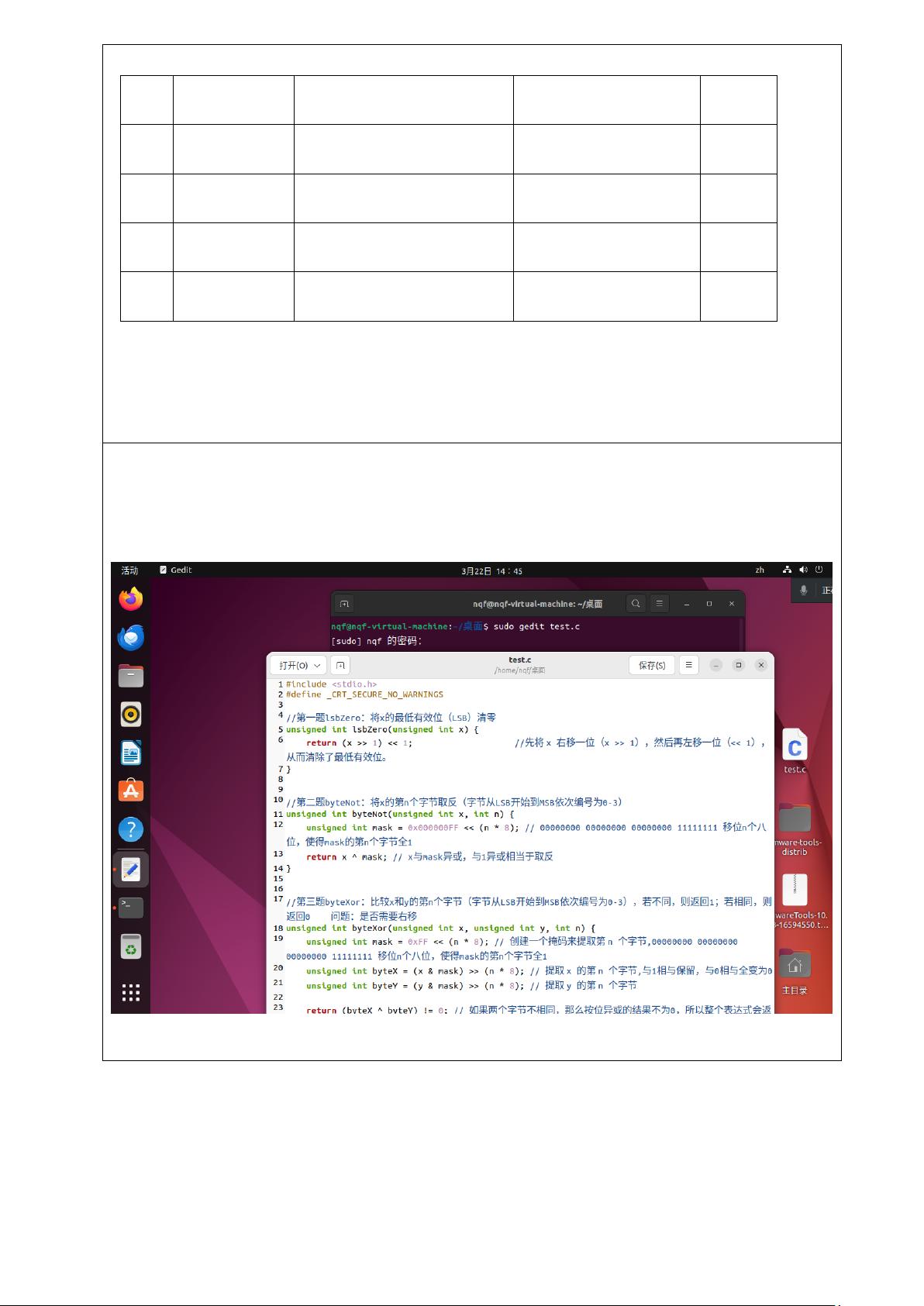924x1306 pixels.
Task: Click the test.c title in Gedit header
Action: pyautogui.click(x=519, y=660)
